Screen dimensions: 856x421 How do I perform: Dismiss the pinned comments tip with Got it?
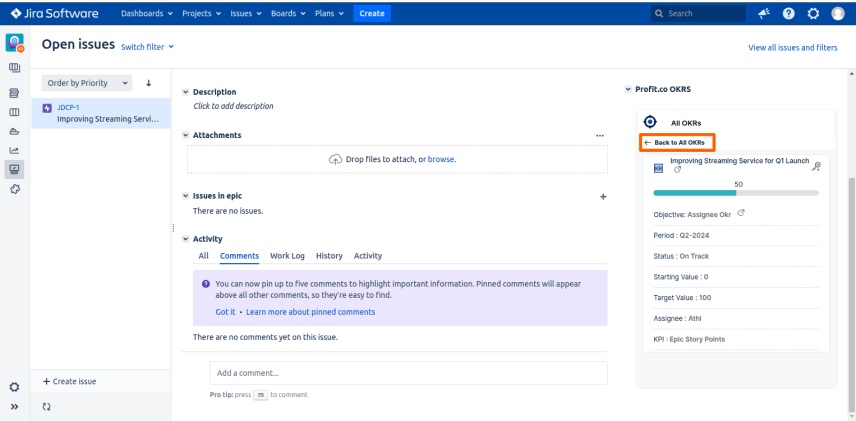click(x=225, y=312)
